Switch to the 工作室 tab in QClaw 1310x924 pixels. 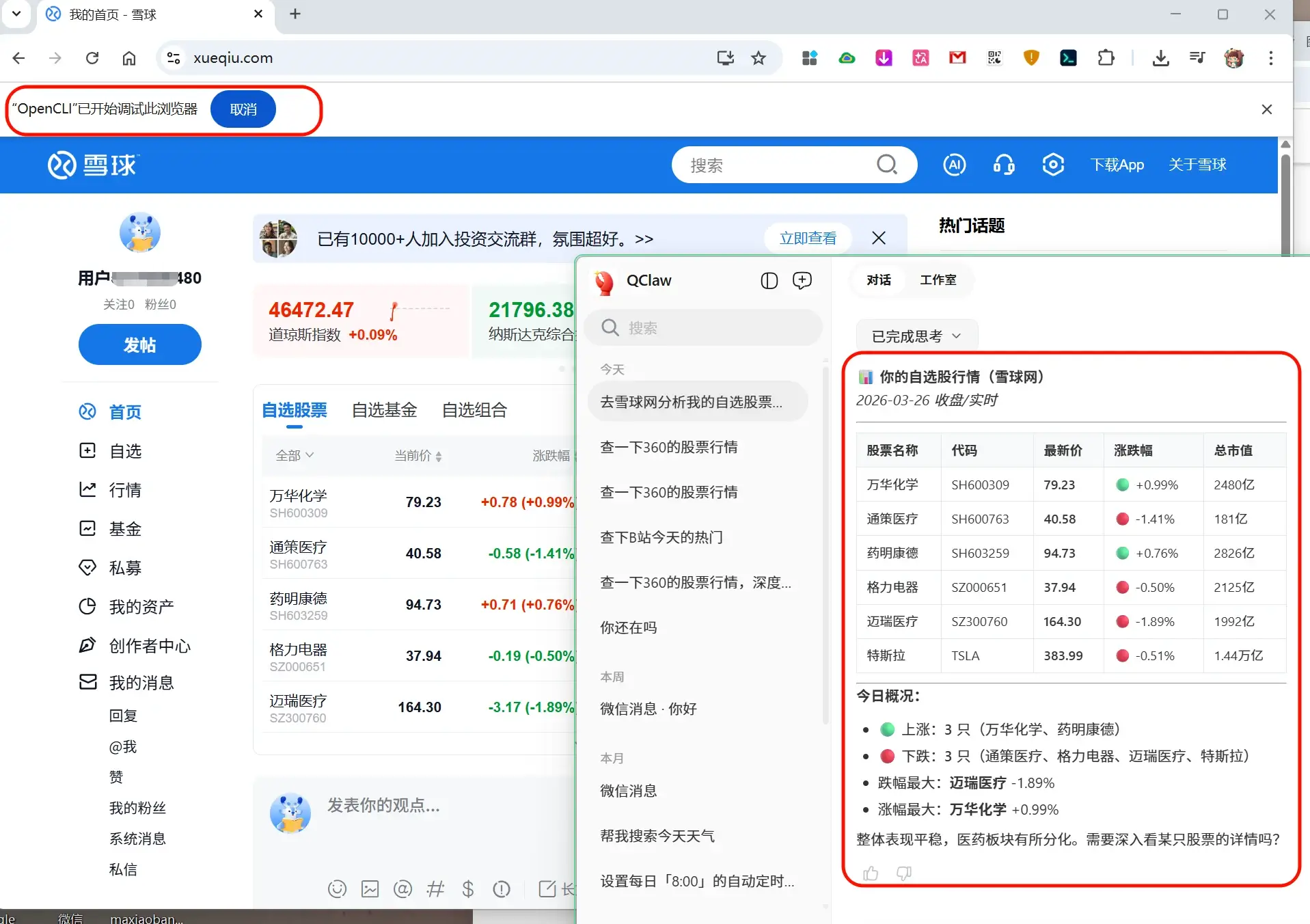click(938, 280)
